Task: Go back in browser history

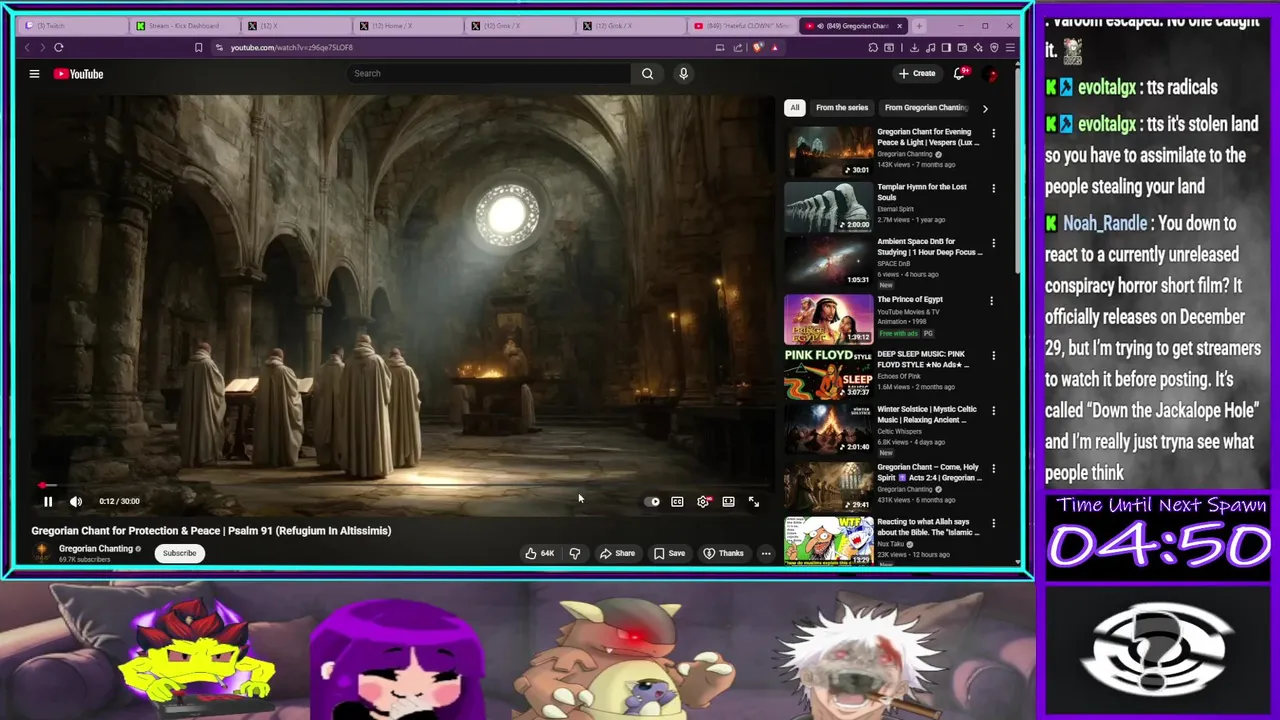Action: click(27, 47)
